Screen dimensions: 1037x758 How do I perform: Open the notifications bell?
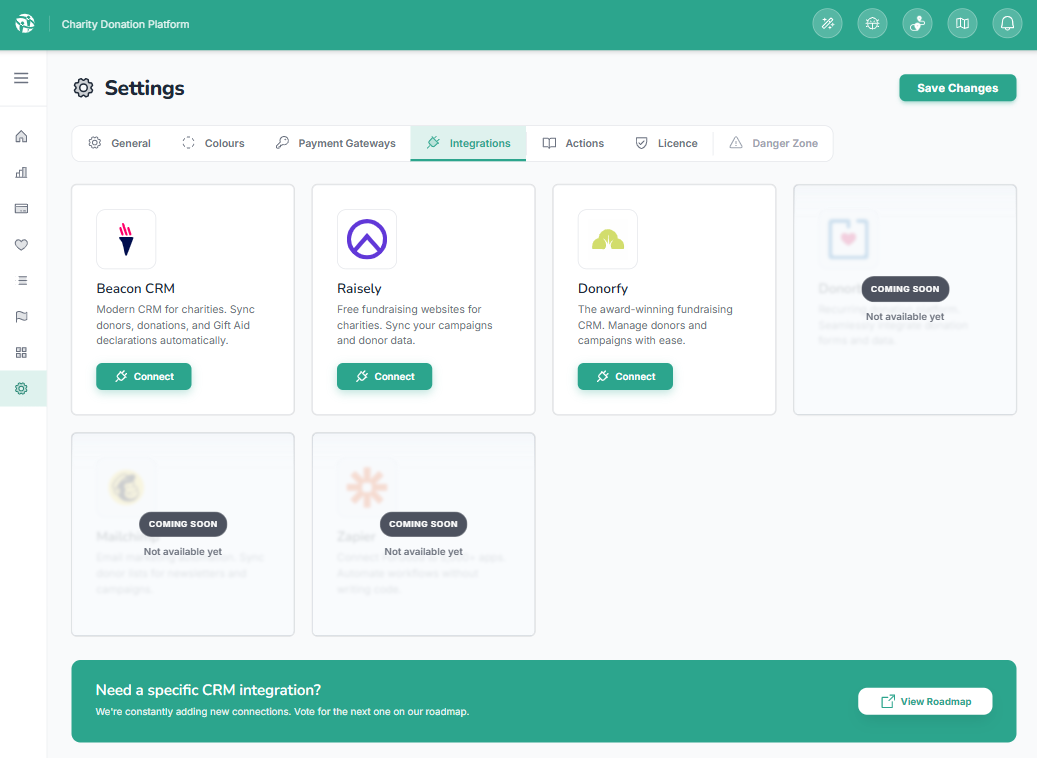click(x=1007, y=24)
